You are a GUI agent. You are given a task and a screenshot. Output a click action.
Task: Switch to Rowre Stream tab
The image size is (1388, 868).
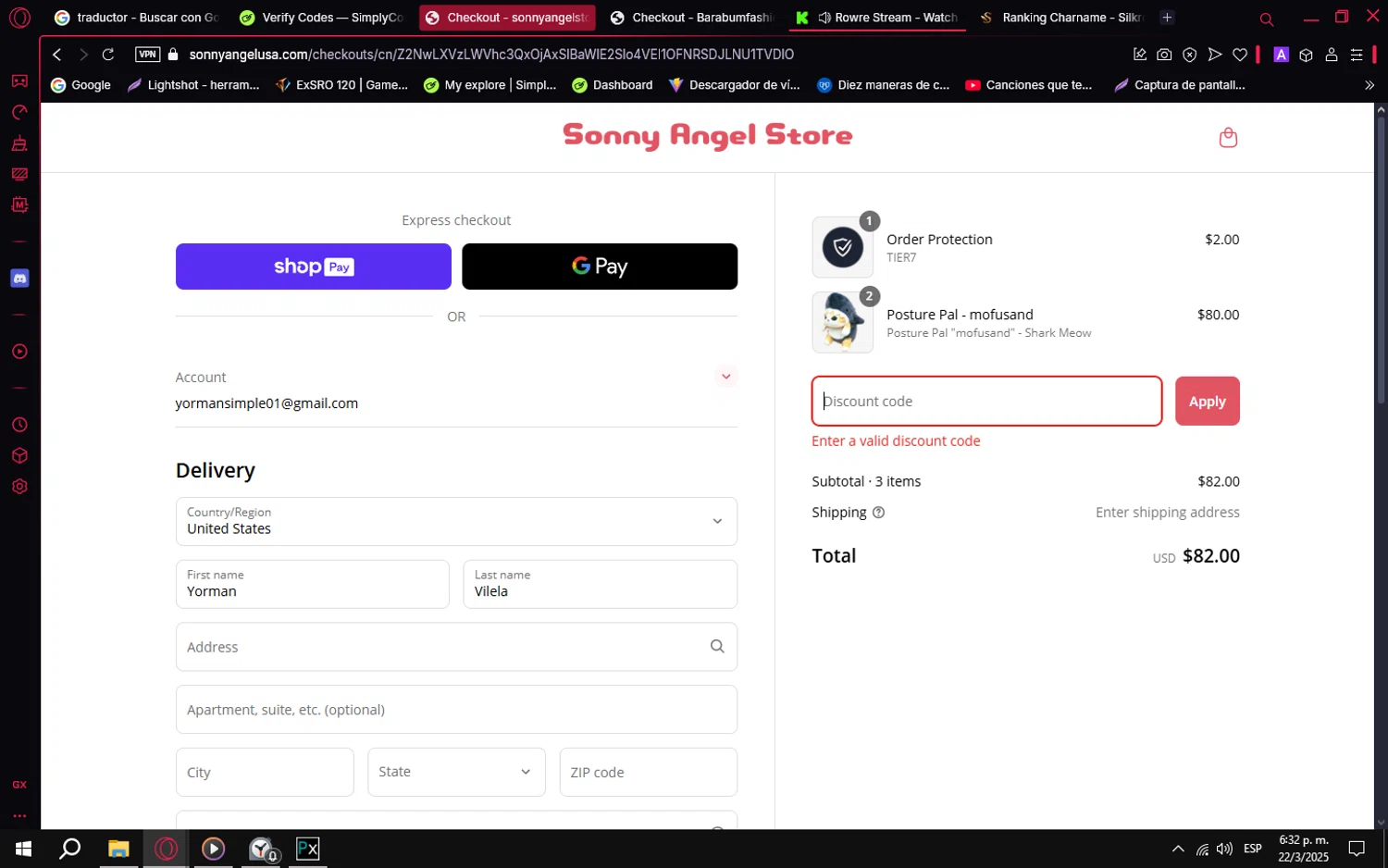coord(876,18)
